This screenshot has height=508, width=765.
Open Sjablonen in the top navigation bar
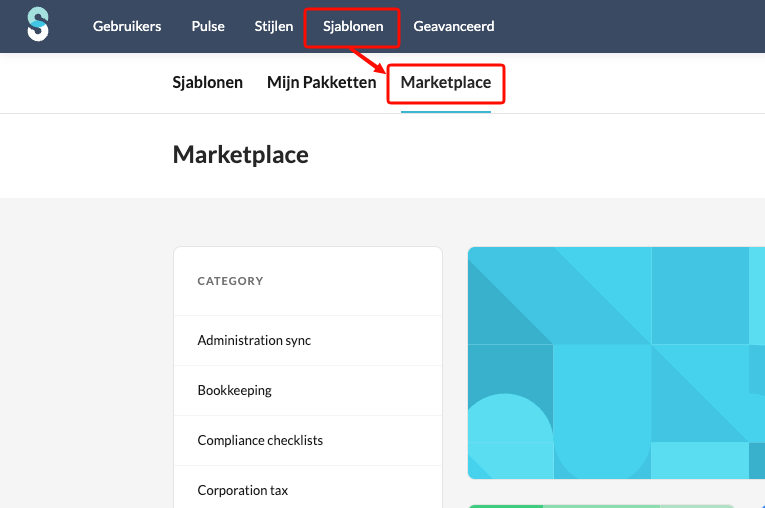(353, 26)
